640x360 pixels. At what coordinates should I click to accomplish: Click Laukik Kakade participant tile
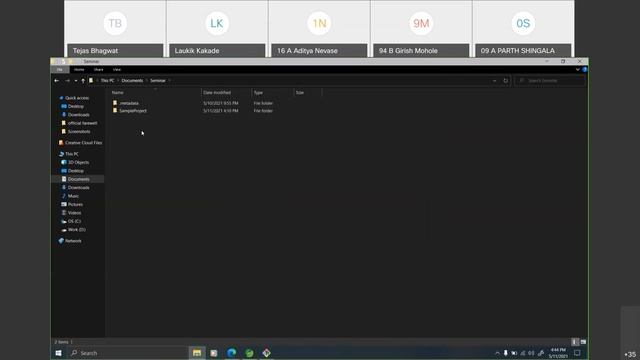tap(217, 29)
